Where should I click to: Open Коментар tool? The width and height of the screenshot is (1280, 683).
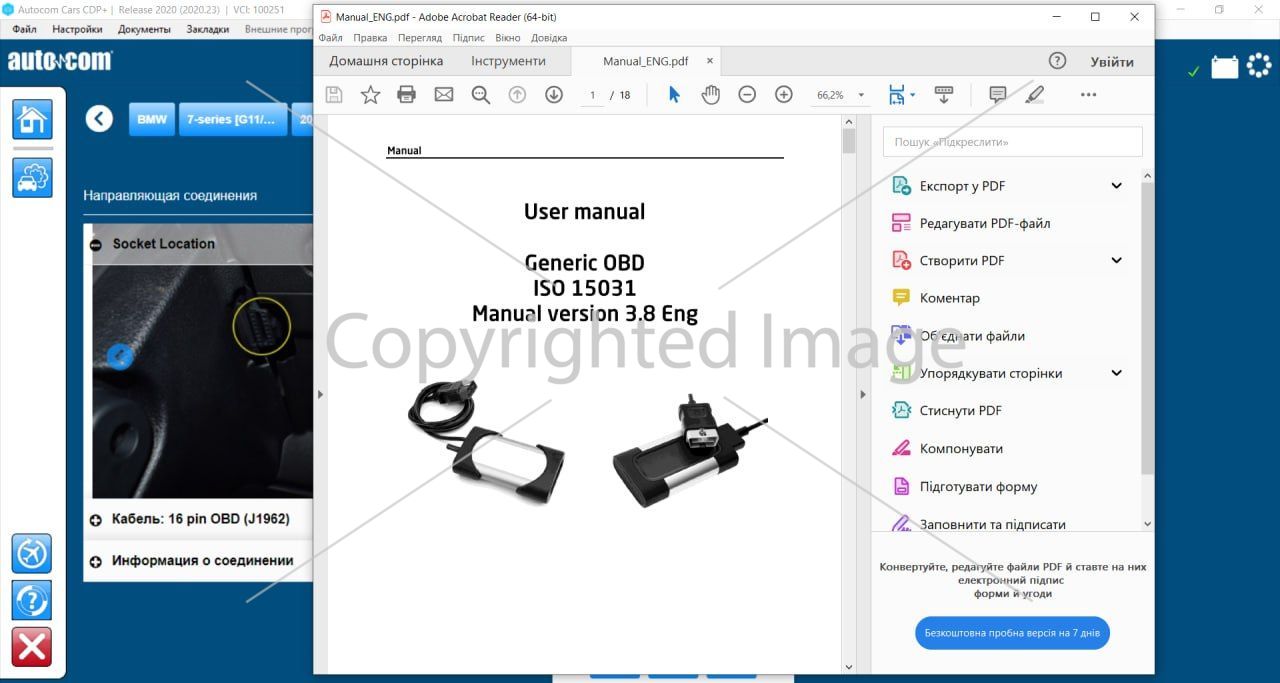[x=935, y=298]
